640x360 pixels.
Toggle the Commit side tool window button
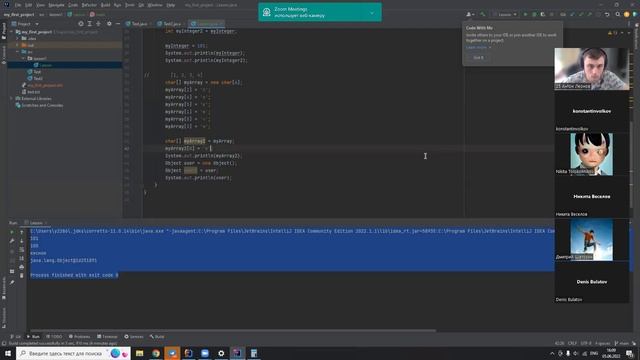(4, 55)
